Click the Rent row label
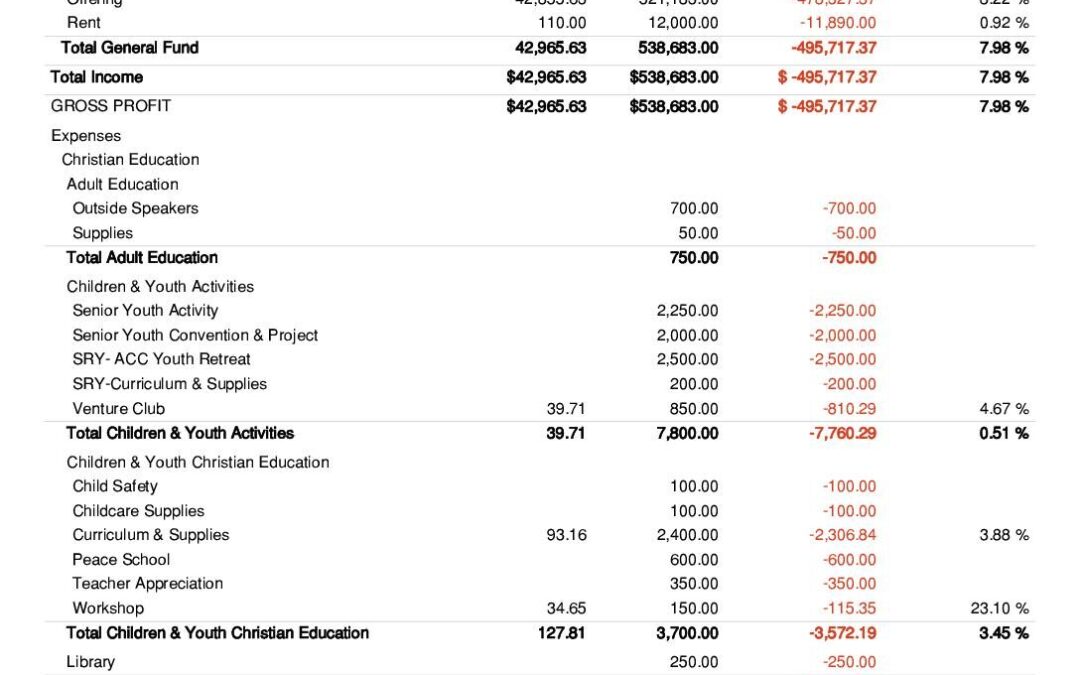 tap(84, 22)
